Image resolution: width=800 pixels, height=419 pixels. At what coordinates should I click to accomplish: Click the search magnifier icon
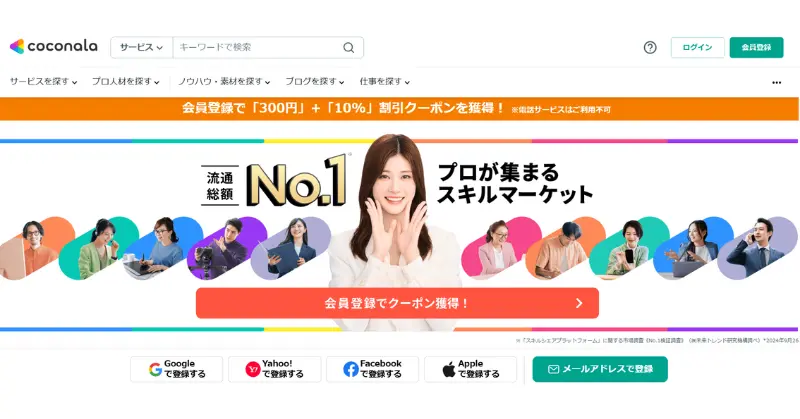click(x=348, y=47)
